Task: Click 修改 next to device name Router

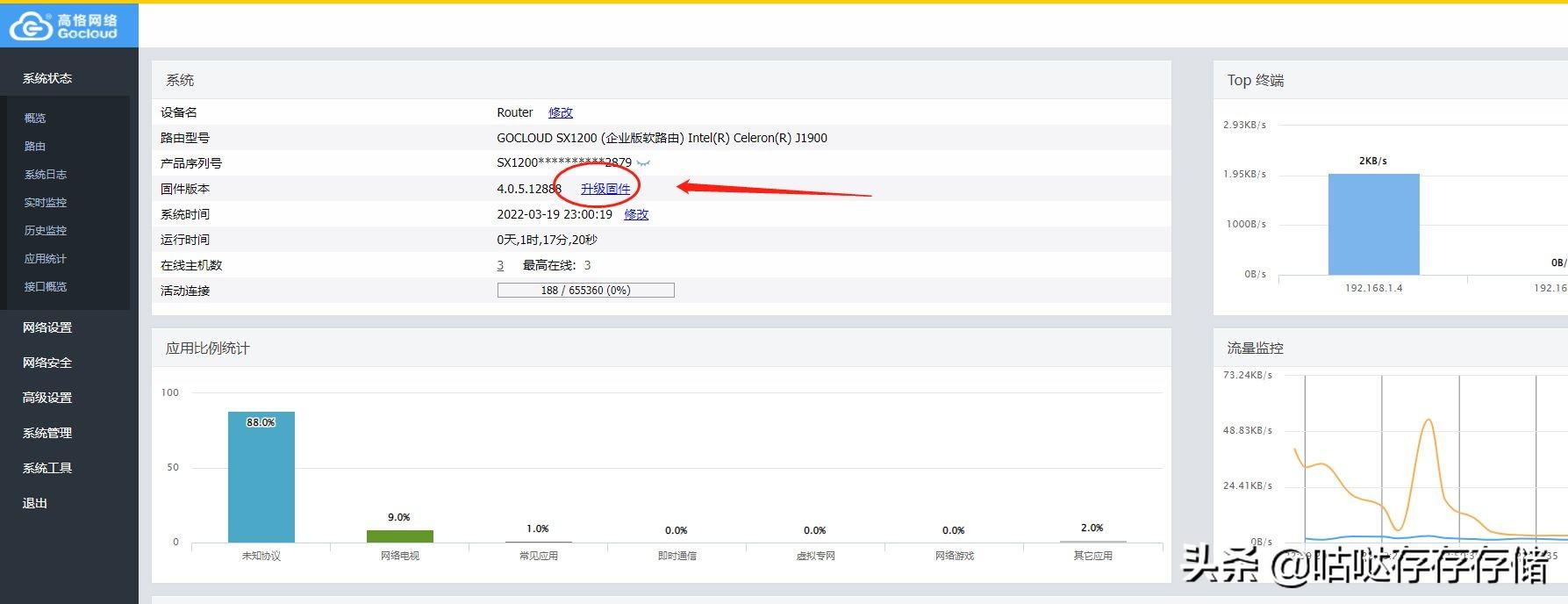Action: 560,112
